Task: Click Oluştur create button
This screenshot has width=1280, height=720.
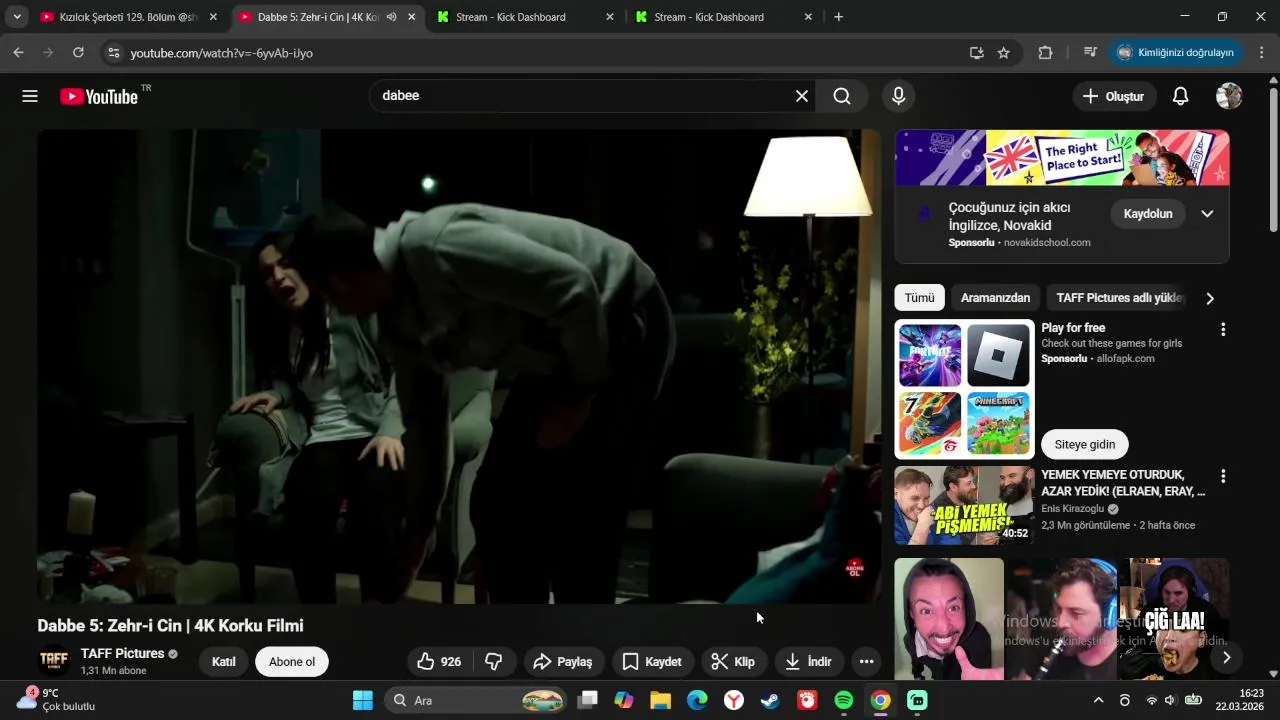Action: pyautogui.click(x=1114, y=96)
